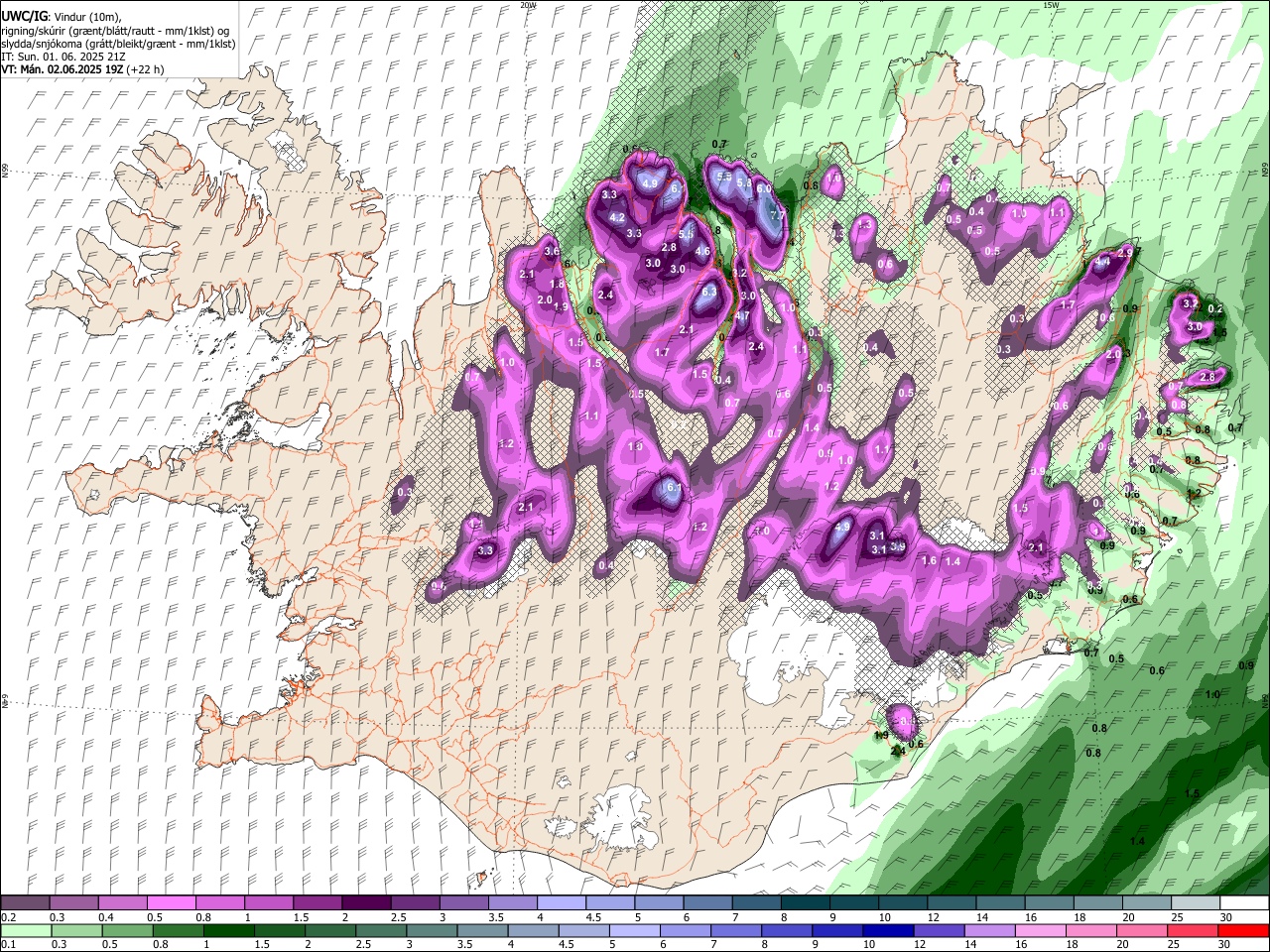Click the "4.4" value near the northeast coast
1270x952 pixels.
coord(1102,263)
